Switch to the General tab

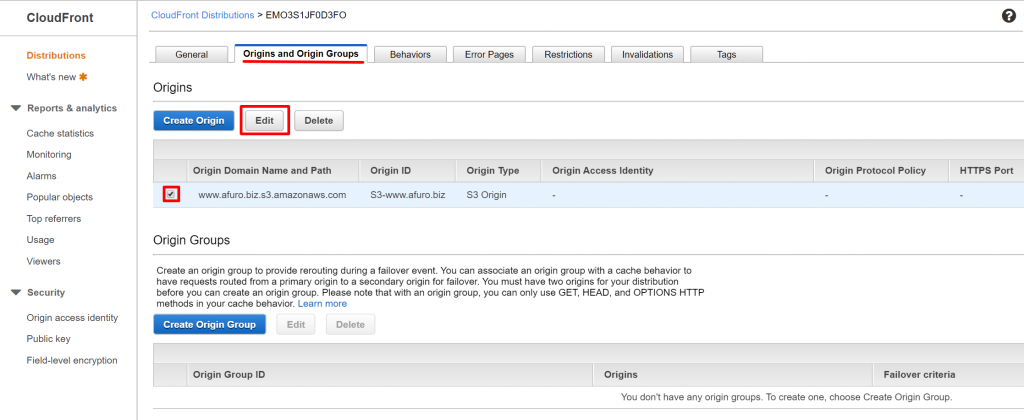[x=191, y=54]
